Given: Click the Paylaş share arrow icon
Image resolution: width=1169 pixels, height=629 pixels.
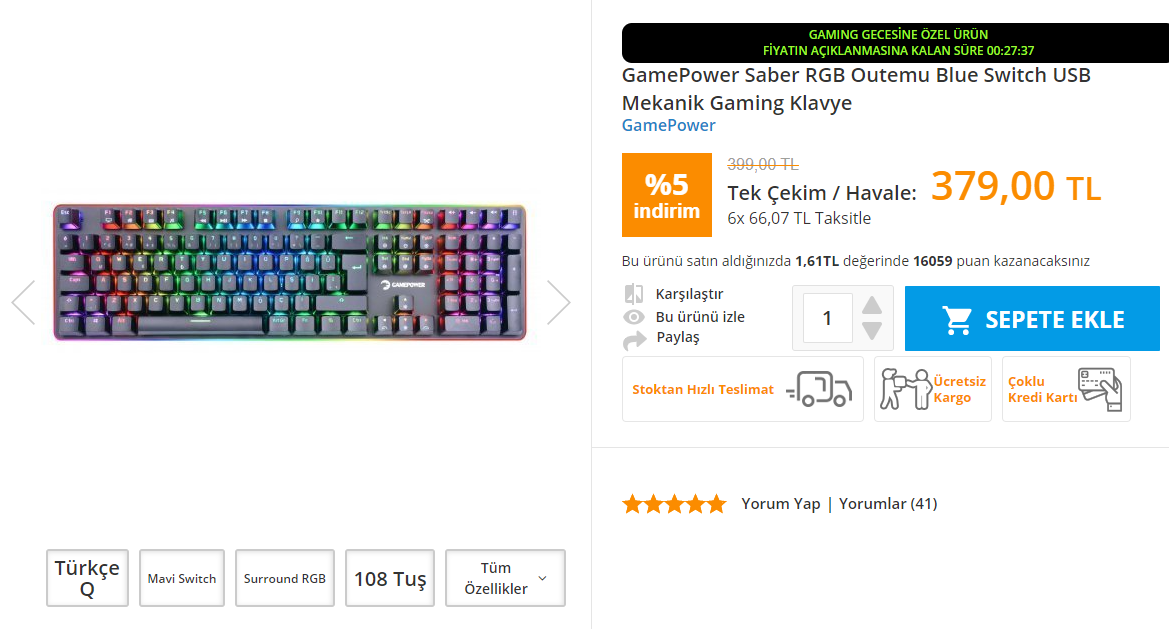Looking at the screenshot, I should pyautogui.click(x=634, y=339).
